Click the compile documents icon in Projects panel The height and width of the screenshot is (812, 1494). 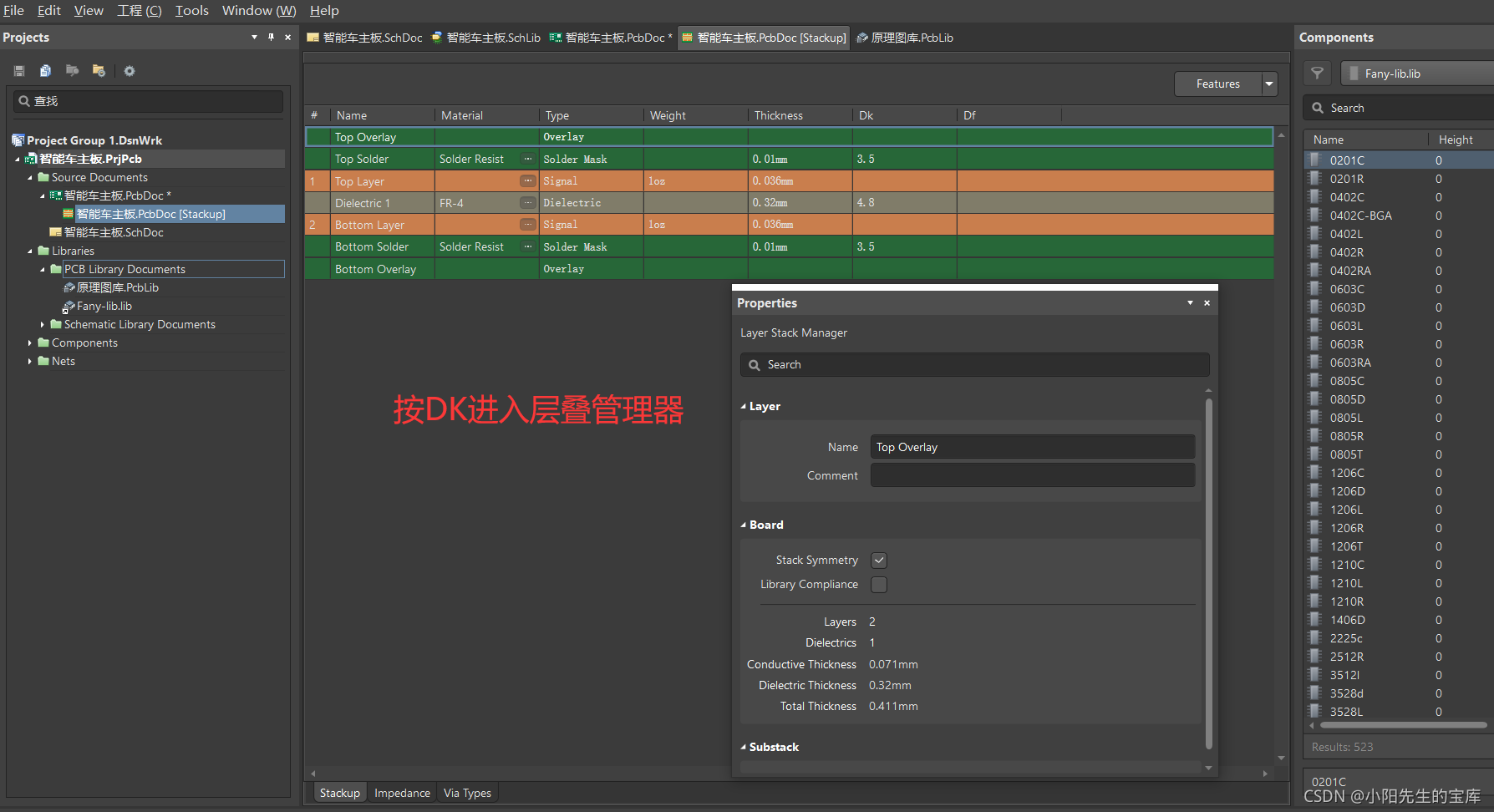[x=45, y=71]
